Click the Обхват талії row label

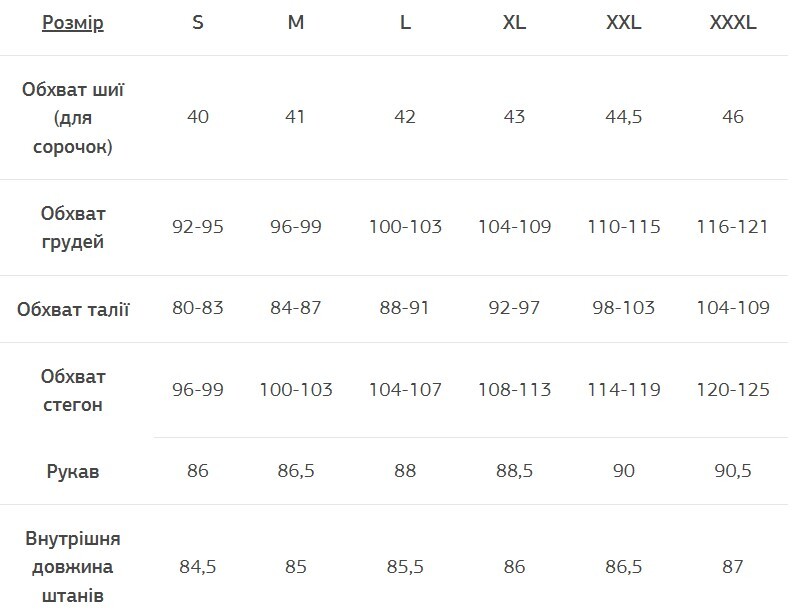[x=73, y=309]
